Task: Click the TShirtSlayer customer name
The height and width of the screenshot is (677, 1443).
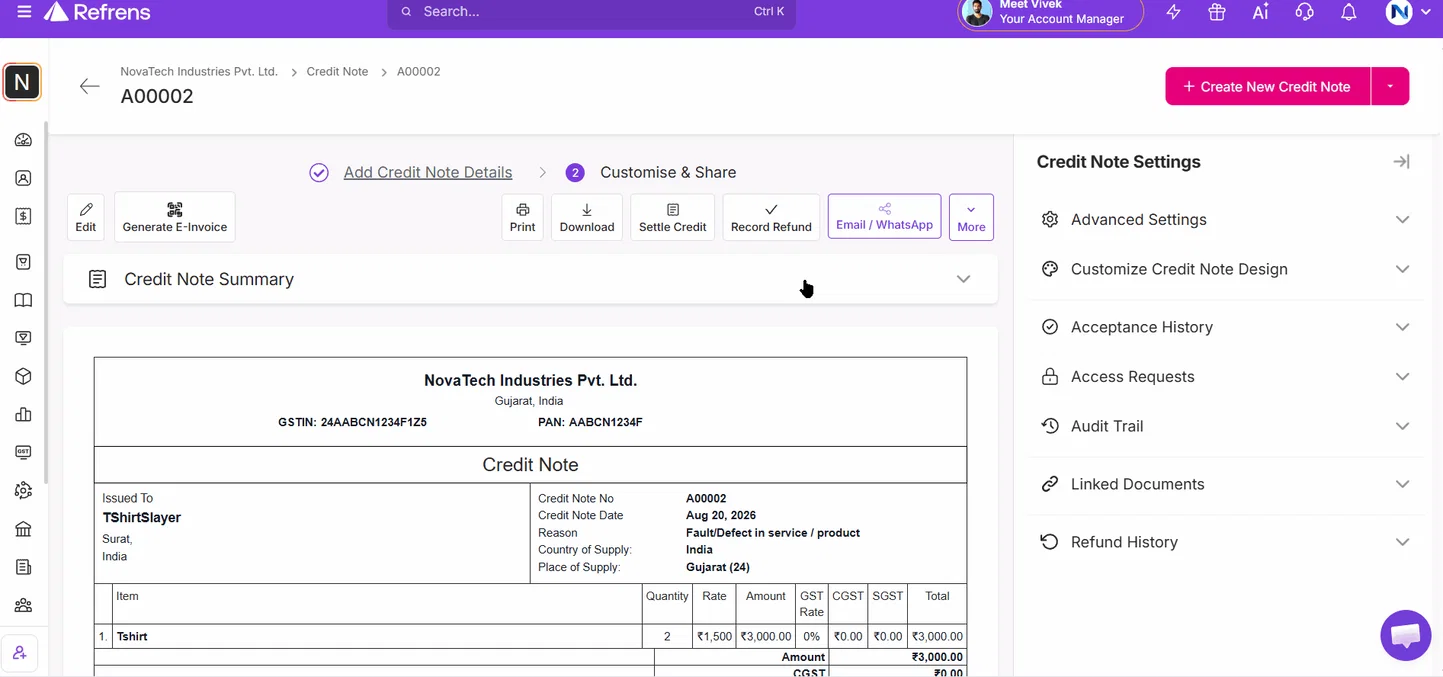Action: (x=141, y=518)
